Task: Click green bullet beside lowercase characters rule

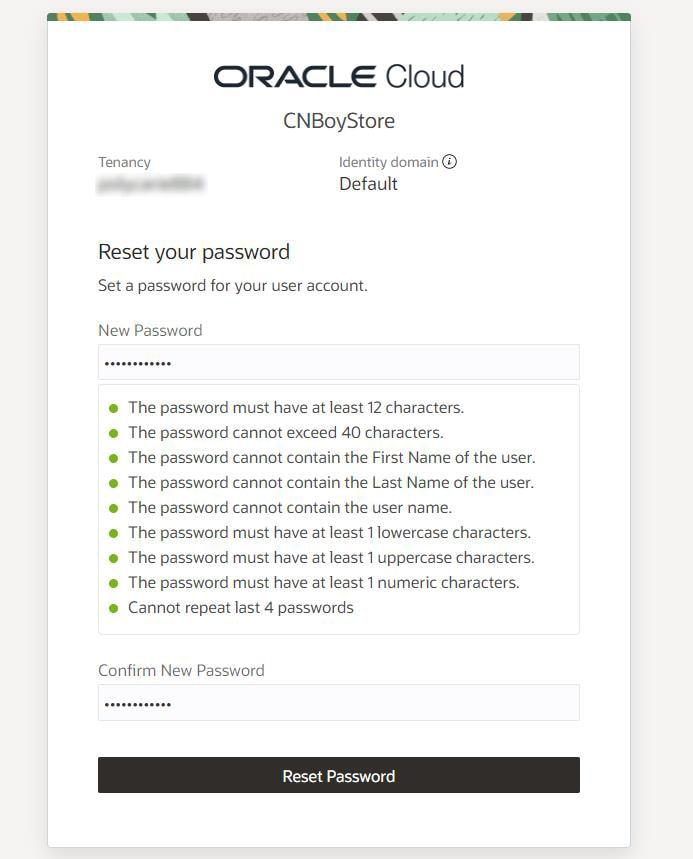Action: click(113, 533)
